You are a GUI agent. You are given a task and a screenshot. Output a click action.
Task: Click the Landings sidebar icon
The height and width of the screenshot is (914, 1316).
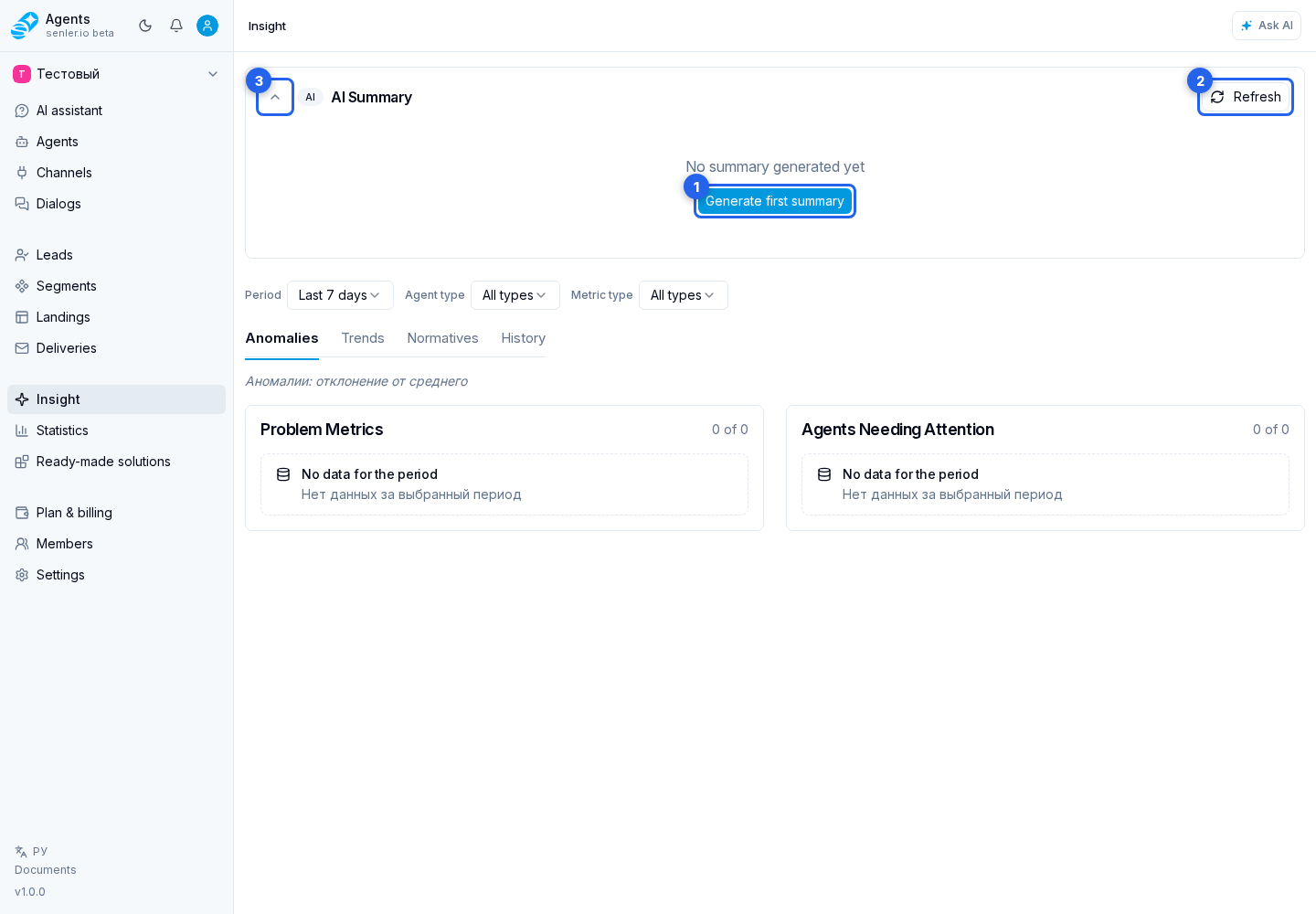[x=22, y=317]
